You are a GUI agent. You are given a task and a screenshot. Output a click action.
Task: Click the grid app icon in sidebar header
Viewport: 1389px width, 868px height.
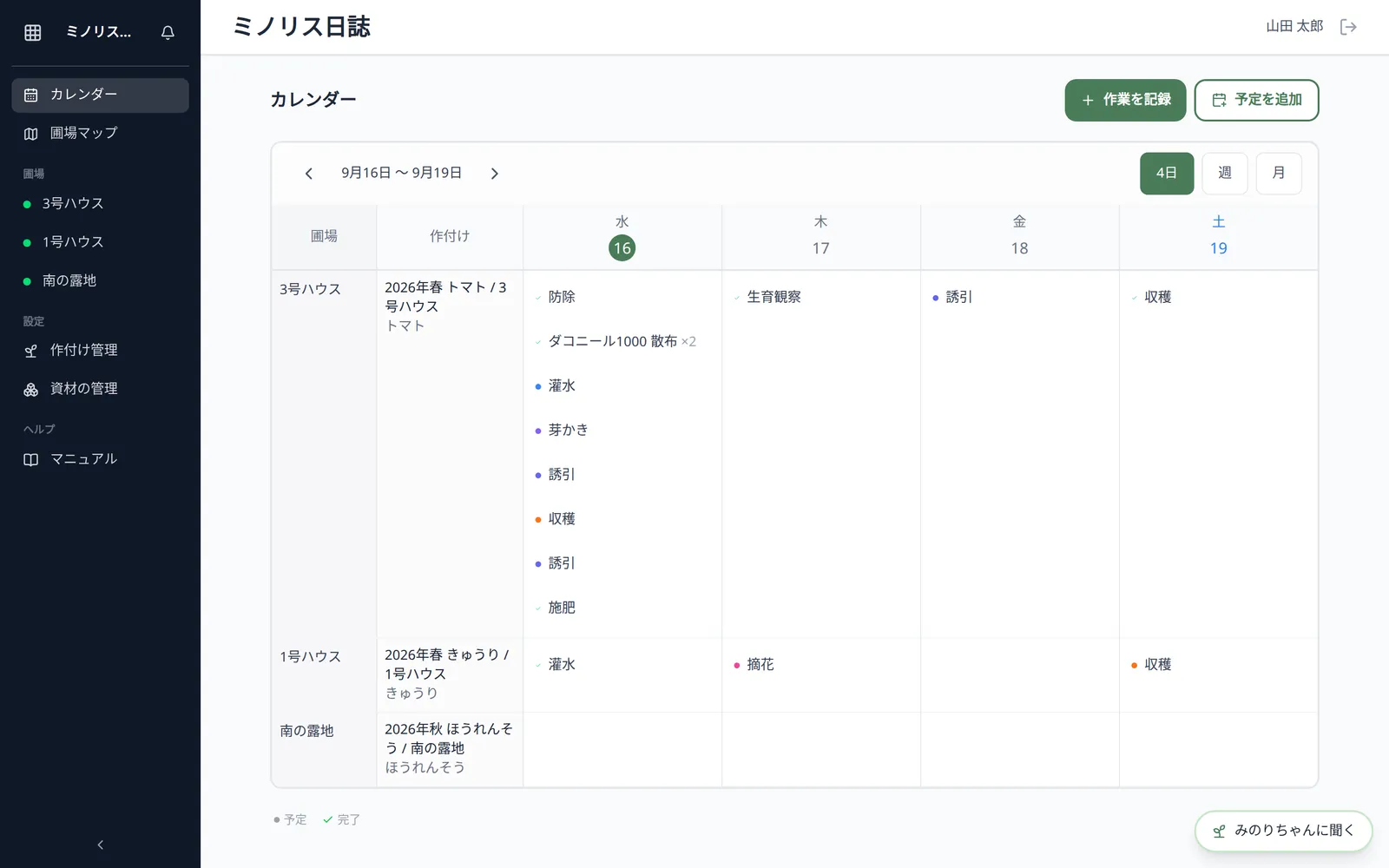[33, 32]
